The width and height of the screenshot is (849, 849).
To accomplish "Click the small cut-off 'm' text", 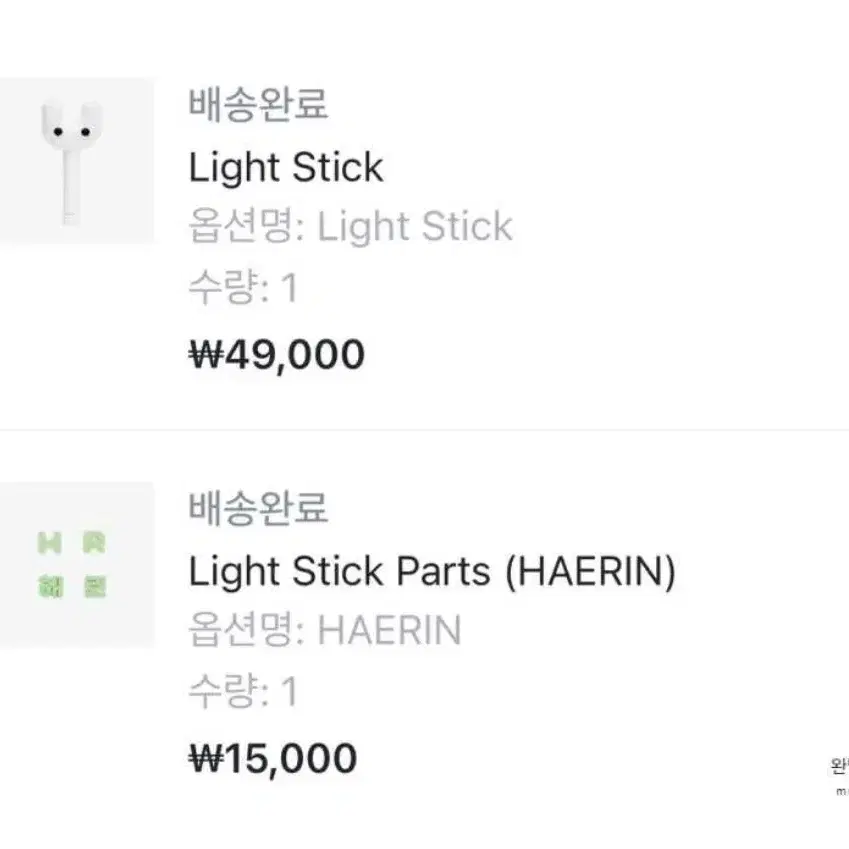I will click(843, 792).
